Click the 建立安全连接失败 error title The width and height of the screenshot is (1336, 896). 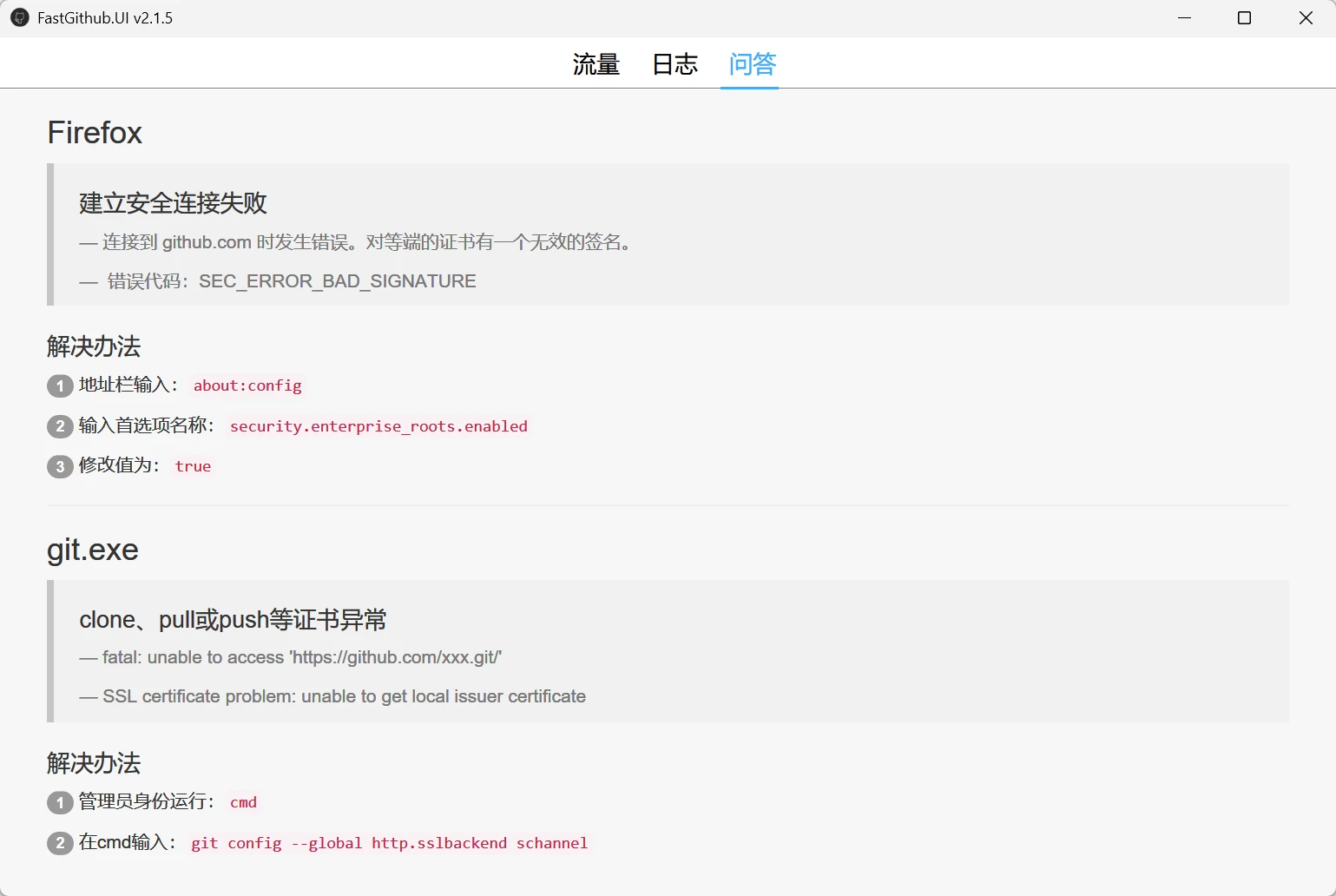coord(171,202)
